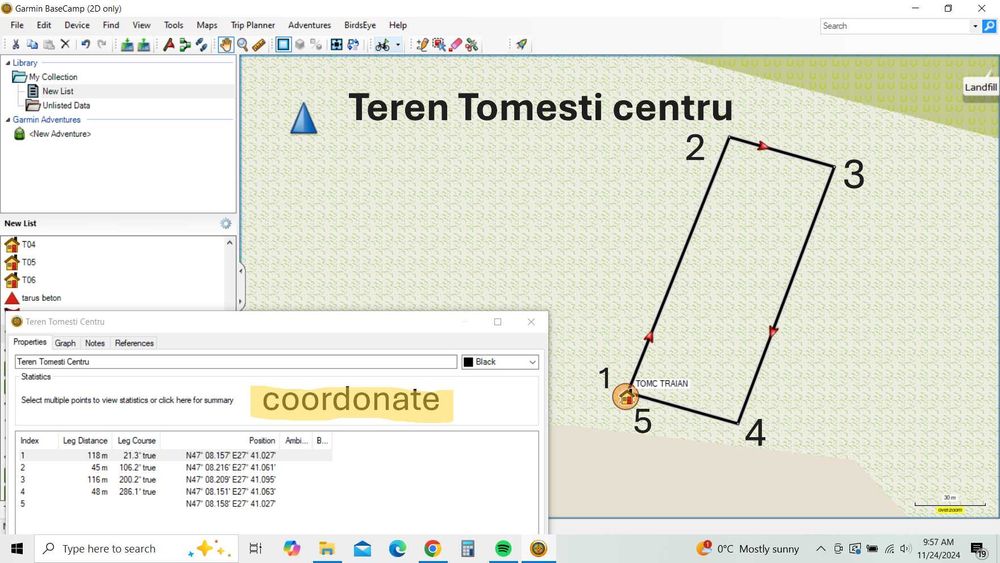Image resolution: width=1000 pixels, height=563 pixels.
Task: Open the File menu
Action: (x=17, y=26)
